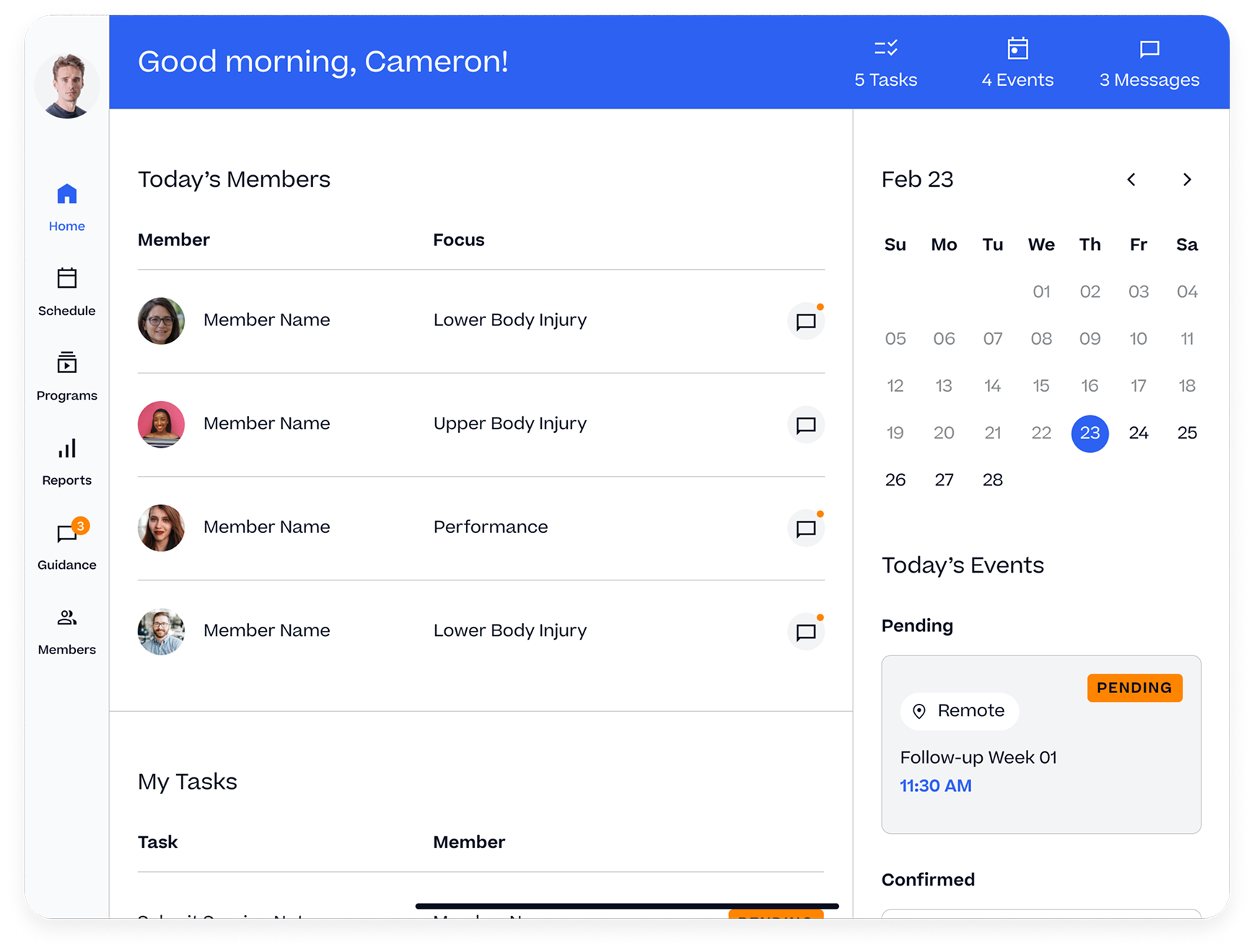The image size is (1254, 952).
Task: Click the Programs label in sidebar
Action: 66,396
